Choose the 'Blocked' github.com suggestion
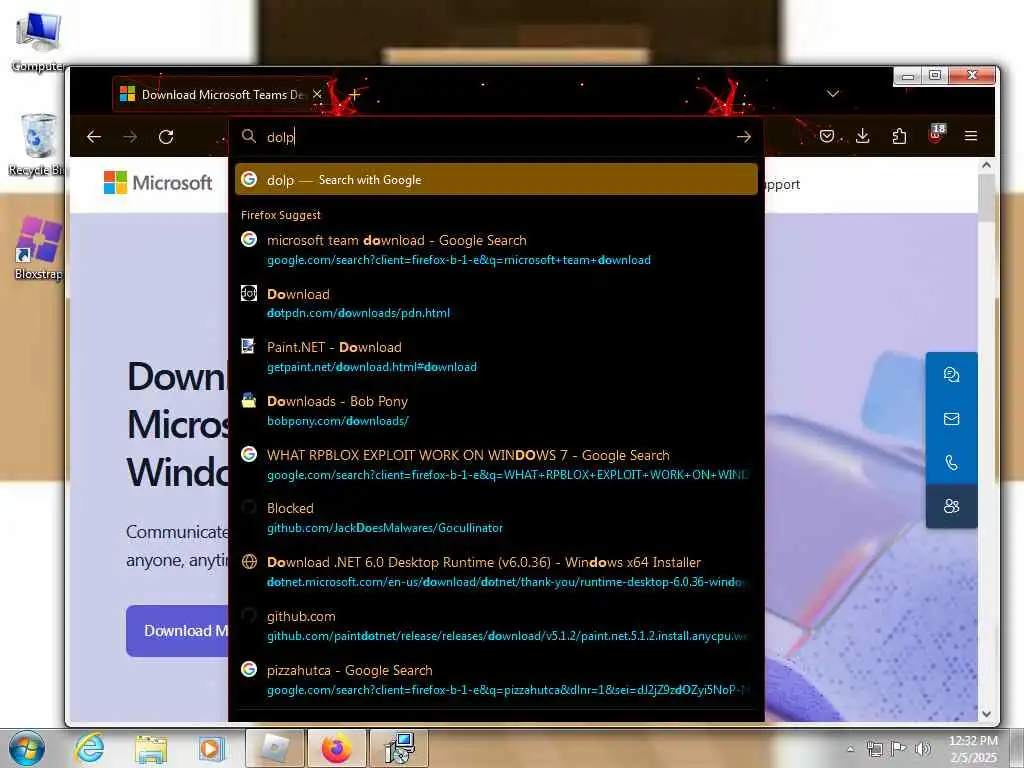Viewport: 1024px width, 768px height. pyautogui.click(x=496, y=518)
